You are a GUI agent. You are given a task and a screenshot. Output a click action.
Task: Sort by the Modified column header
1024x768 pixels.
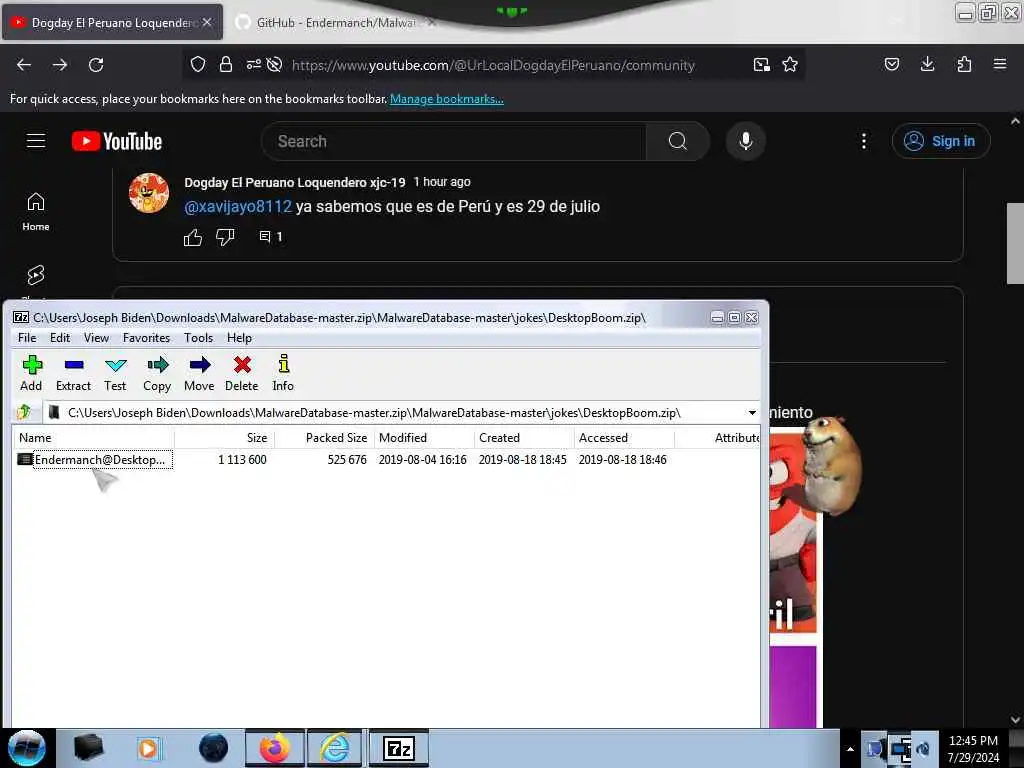[x=424, y=438]
